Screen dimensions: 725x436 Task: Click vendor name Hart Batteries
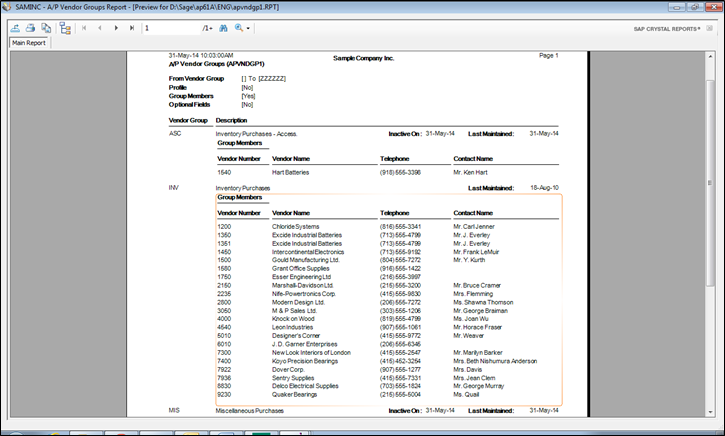pyautogui.click(x=290, y=172)
